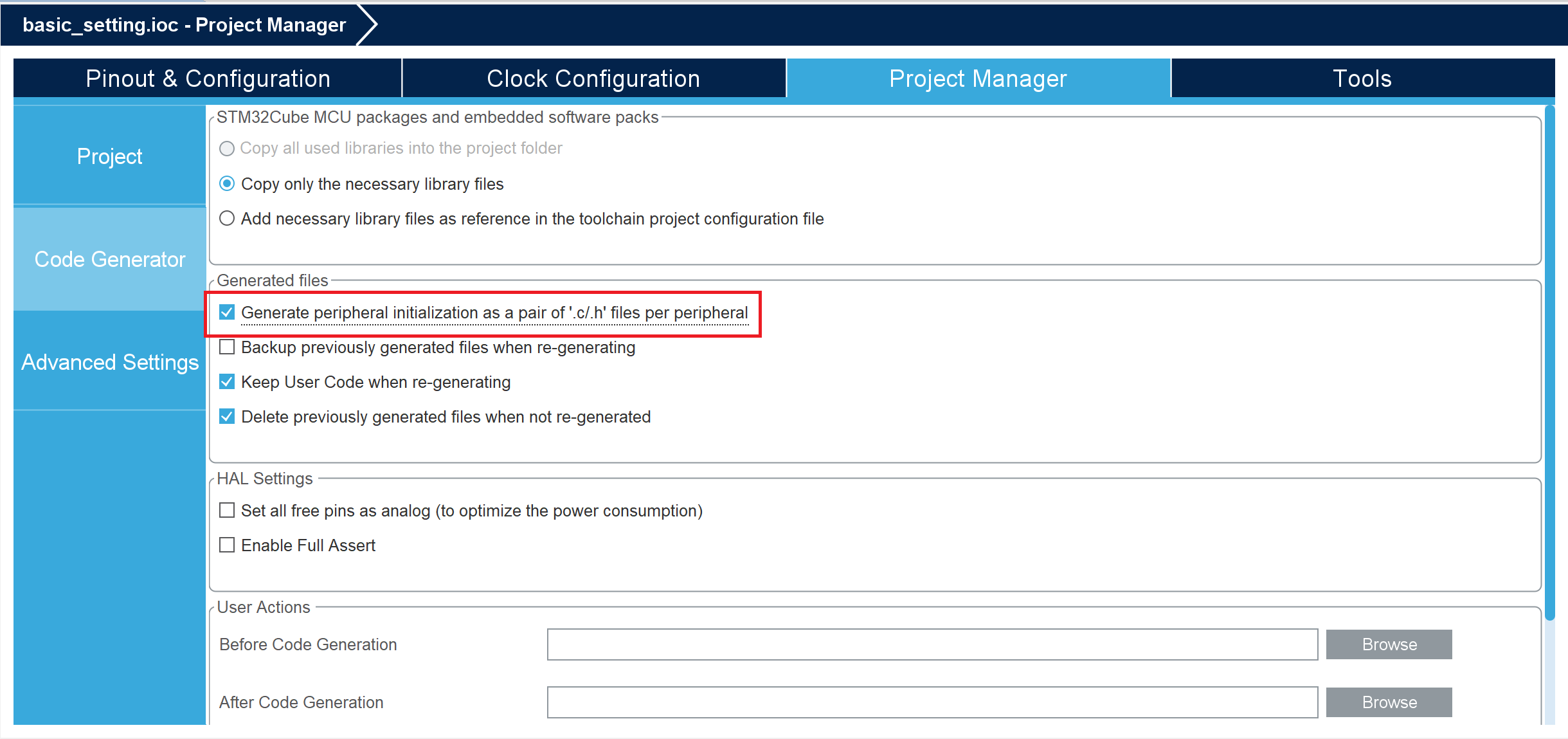The width and height of the screenshot is (1568, 739).
Task: Open the Project side section
Action: click(x=109, y=156)
